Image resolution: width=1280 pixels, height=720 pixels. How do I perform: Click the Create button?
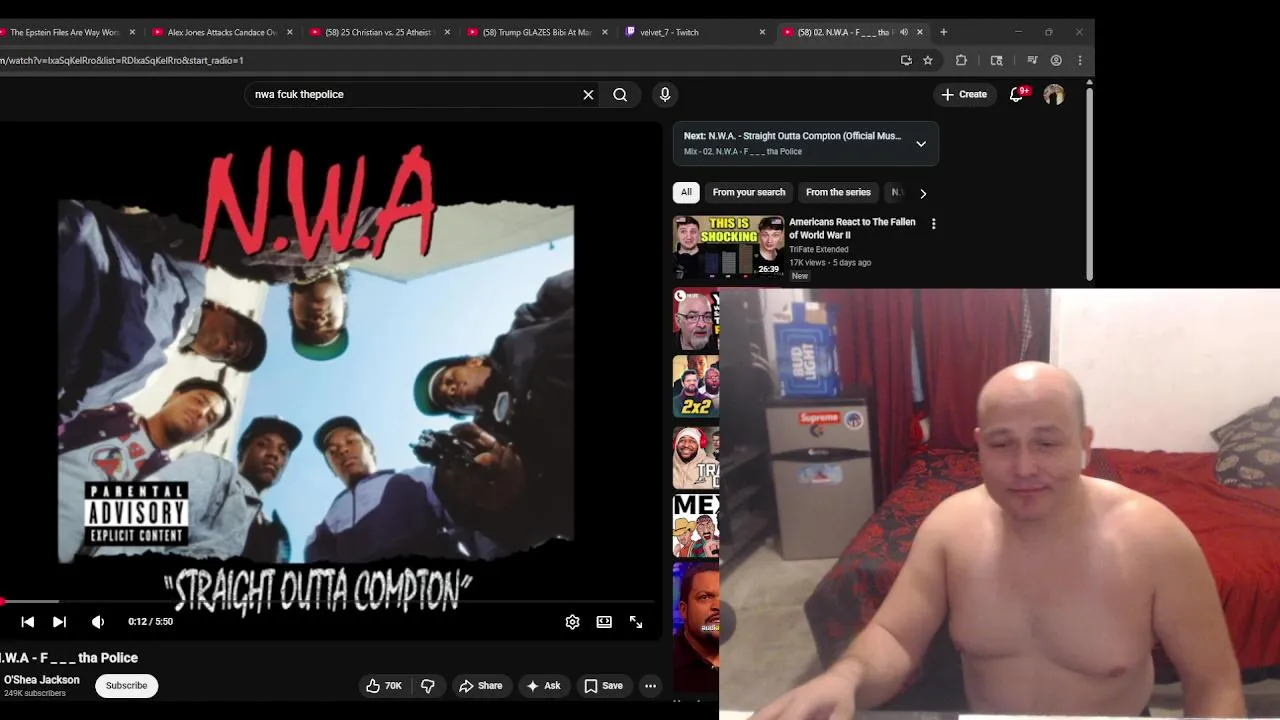click(964, 95)
